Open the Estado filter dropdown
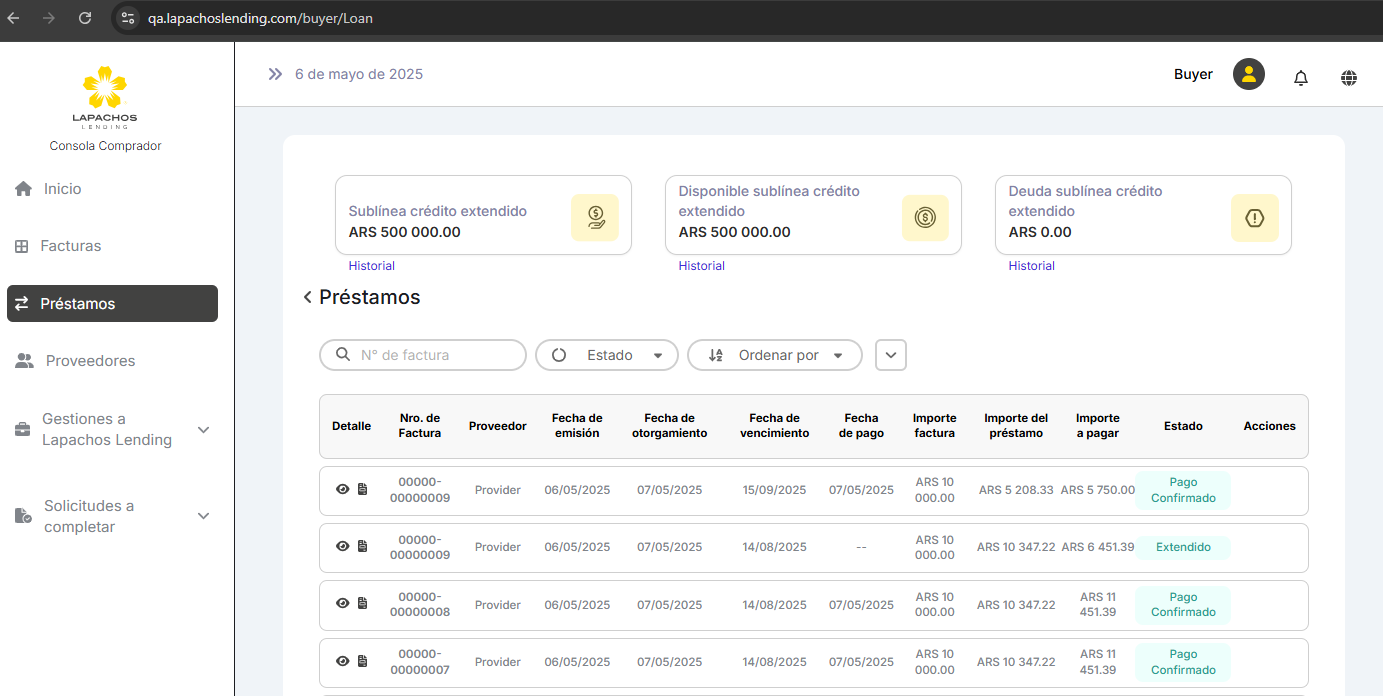Screen dimensions: 1383x696 [x=607, y=355]
